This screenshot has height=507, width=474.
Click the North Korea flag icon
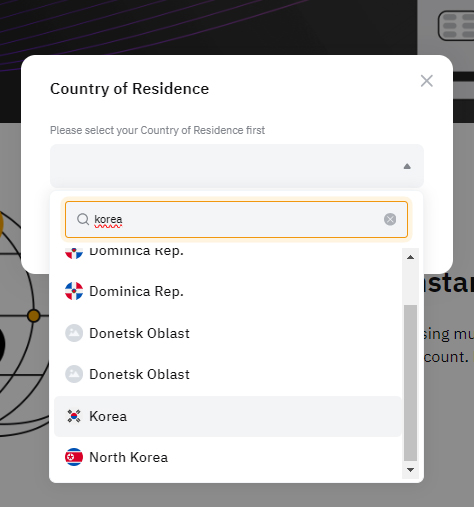pyautogui.click(x=74, y=457)
